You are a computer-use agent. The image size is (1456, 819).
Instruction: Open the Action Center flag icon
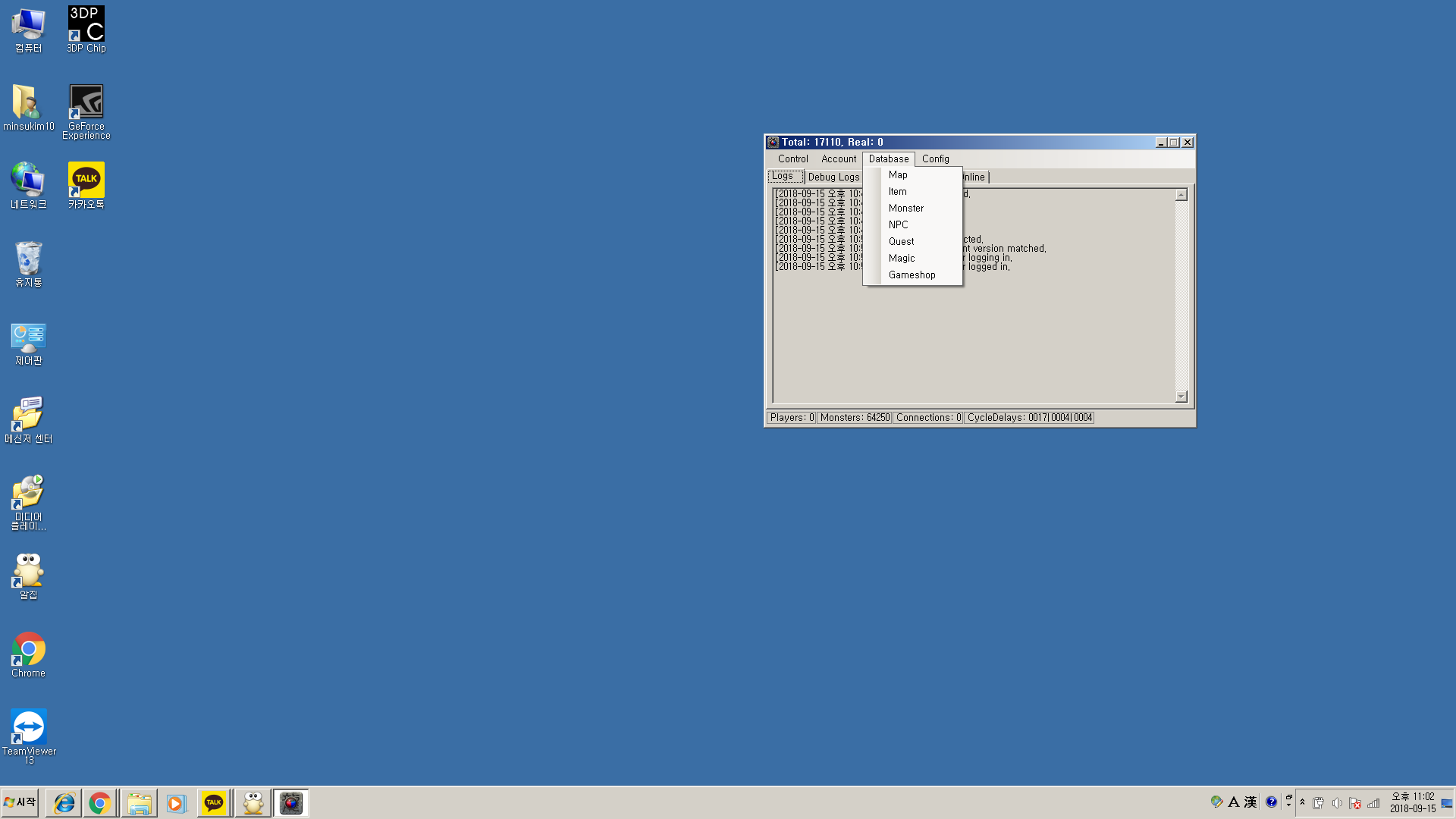pyautogui.click(x=1355, y=803)
